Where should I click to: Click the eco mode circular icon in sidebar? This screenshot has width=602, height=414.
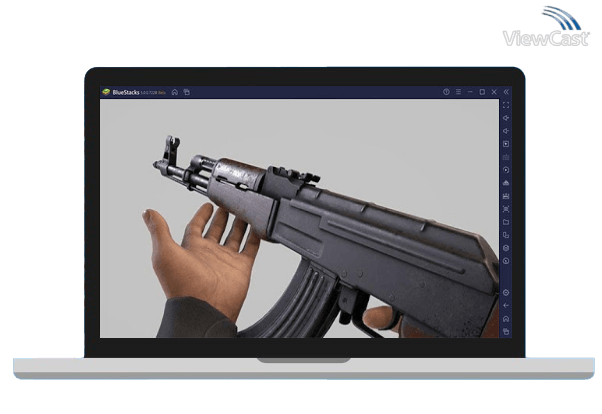coord(506,261)
